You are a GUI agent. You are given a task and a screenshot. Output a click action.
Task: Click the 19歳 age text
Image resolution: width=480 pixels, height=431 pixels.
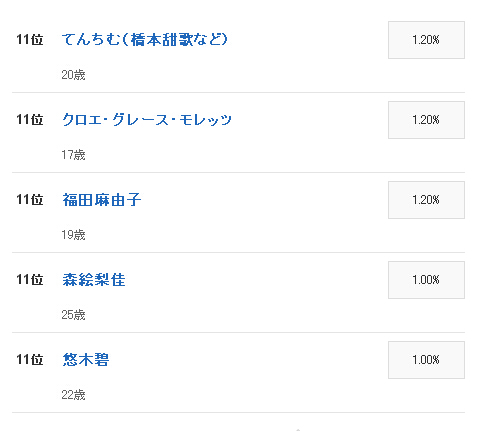point(73,235)
